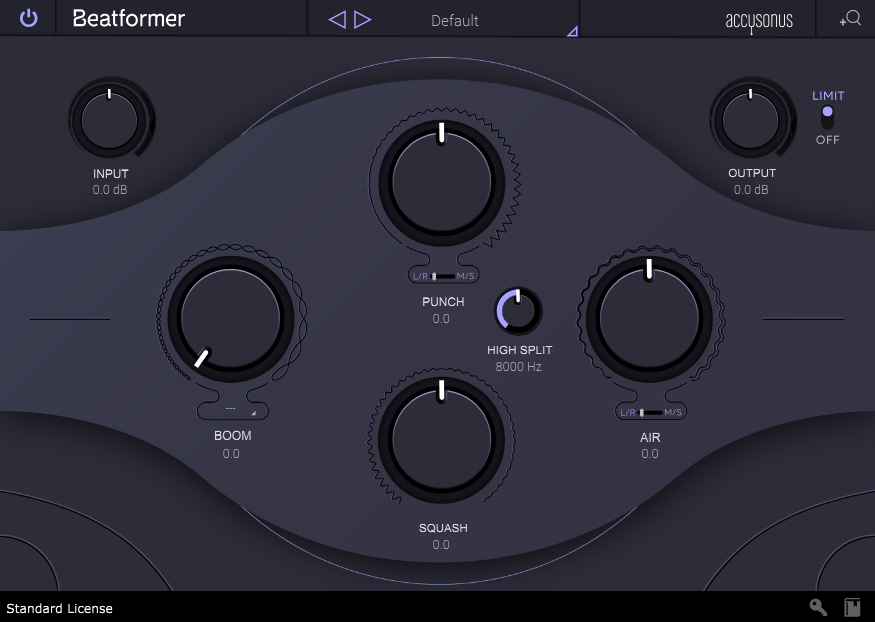Open the BOOM frequency selector dropdown
This screenshot has width=875, height=622.
232,409
